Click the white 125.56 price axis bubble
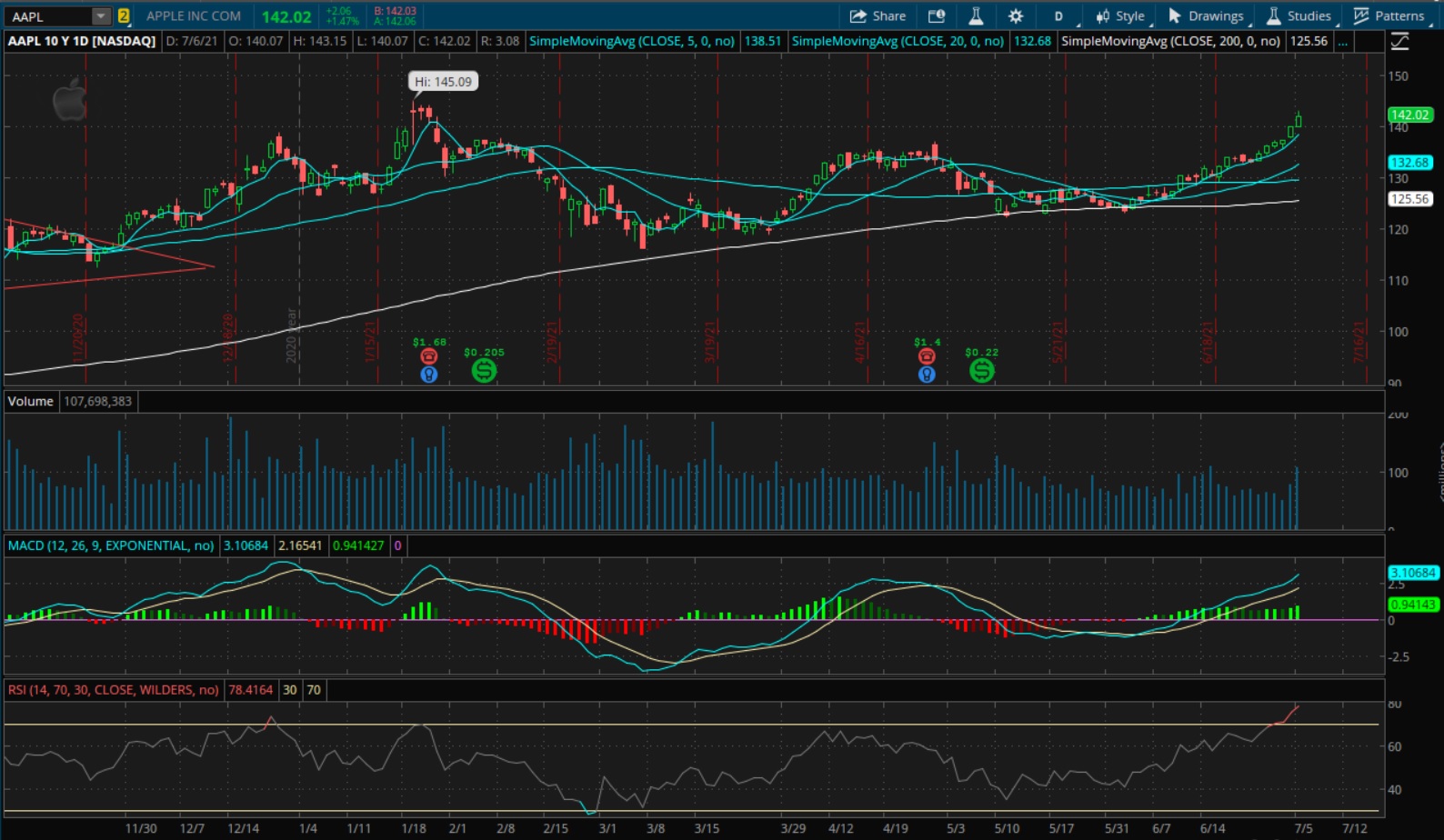Screen dimensions: 1444x840 (x=1410, y=199)
